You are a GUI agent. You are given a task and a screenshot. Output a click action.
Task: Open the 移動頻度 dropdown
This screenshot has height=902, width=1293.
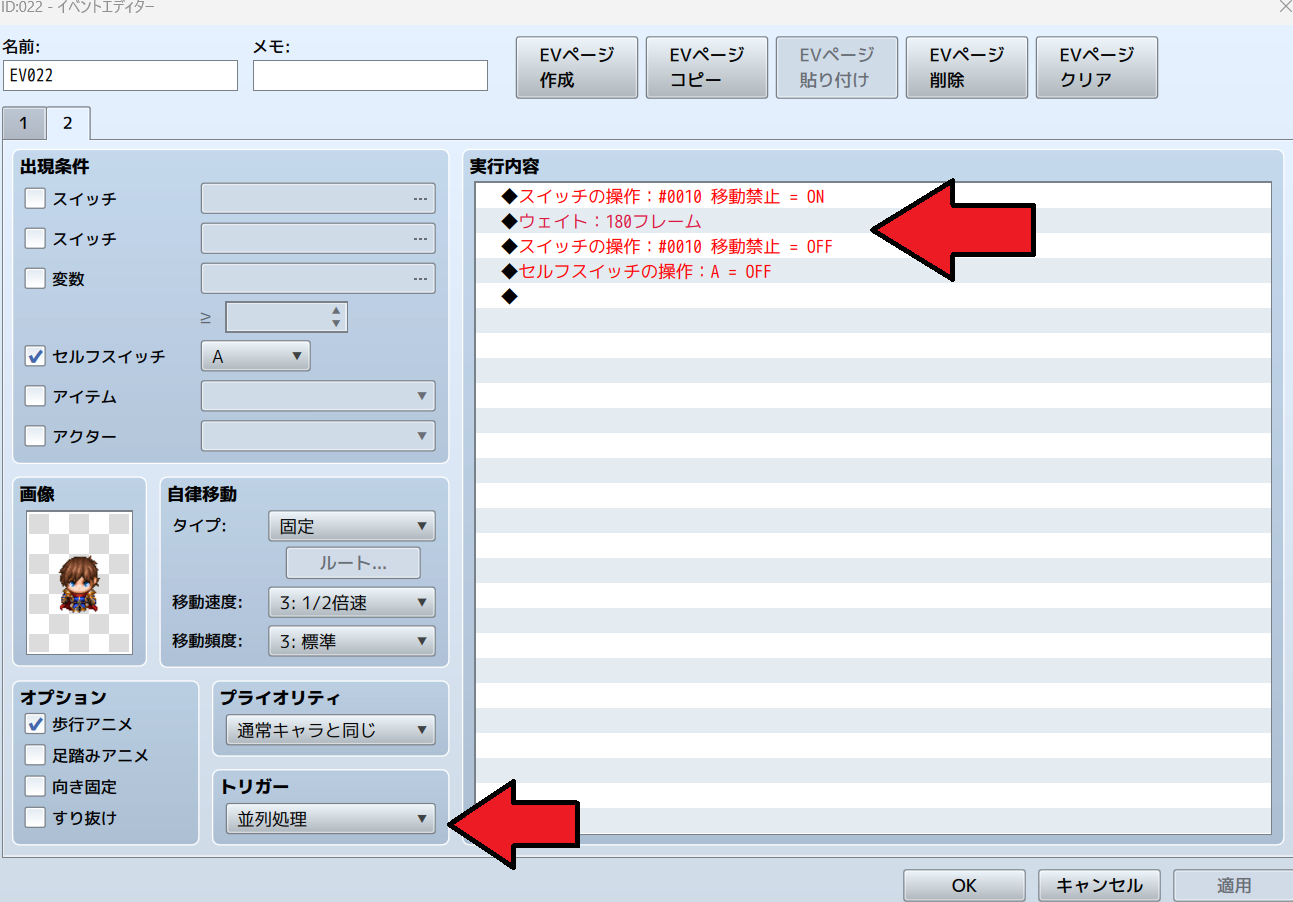coord(352,641)
